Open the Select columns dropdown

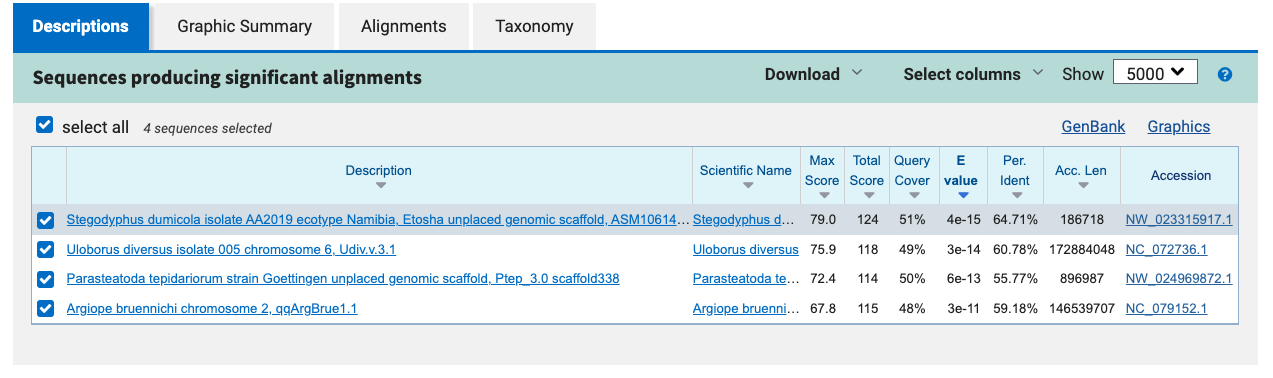click(x=973, y=74)
